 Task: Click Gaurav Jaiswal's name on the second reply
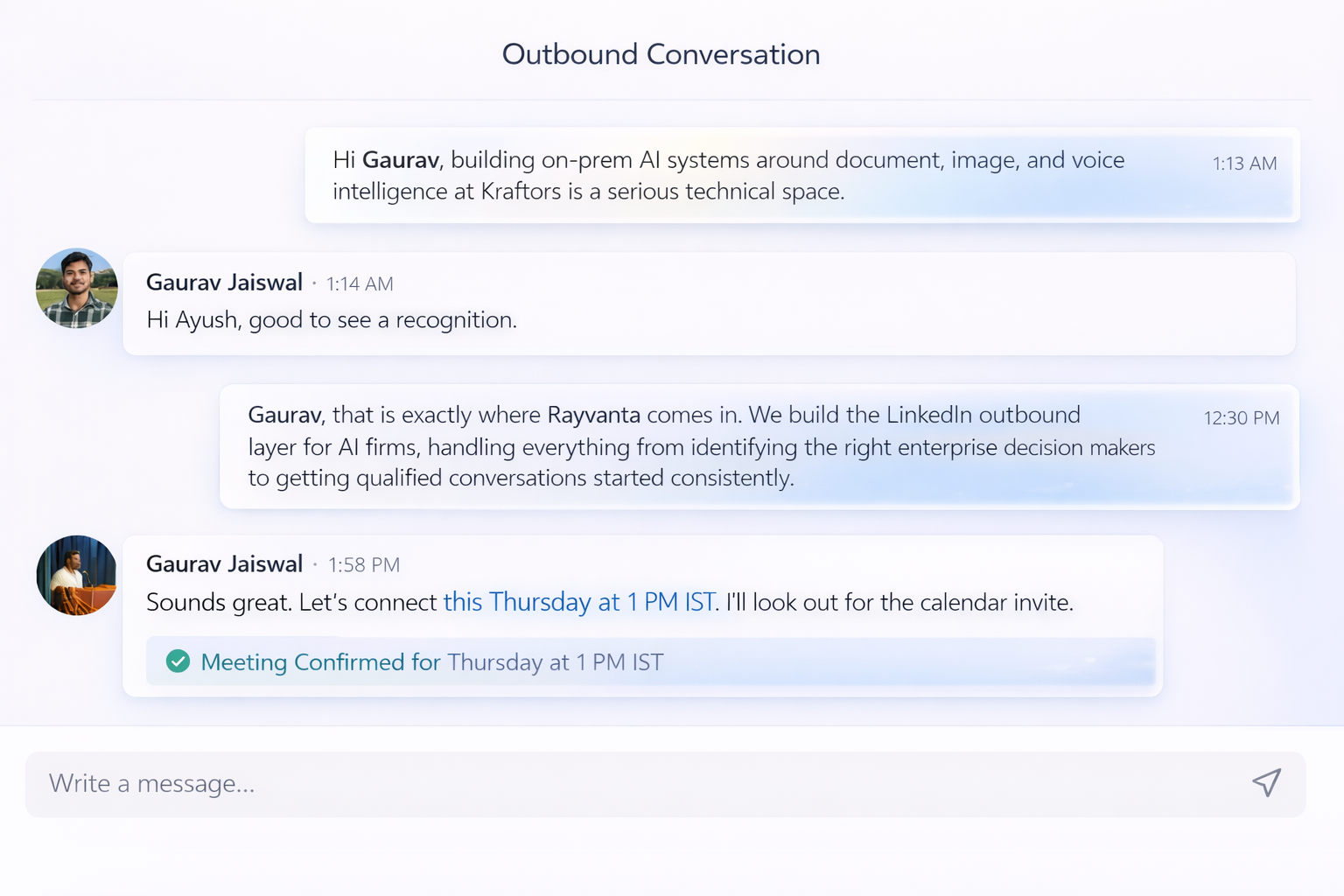coord(224,564)
